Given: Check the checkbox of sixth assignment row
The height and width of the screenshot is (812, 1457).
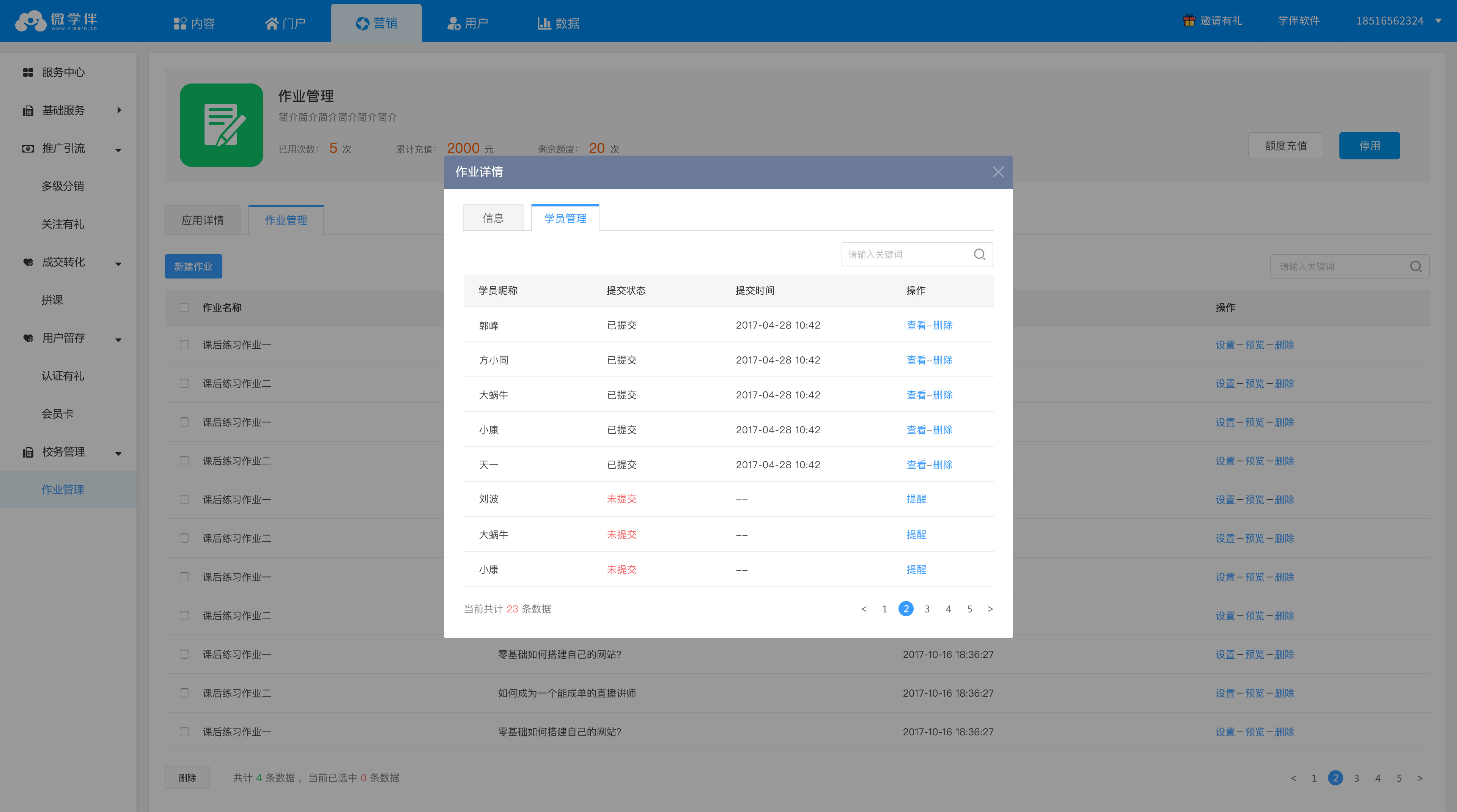Looking at the screenshot, I should tap(184, 538).
